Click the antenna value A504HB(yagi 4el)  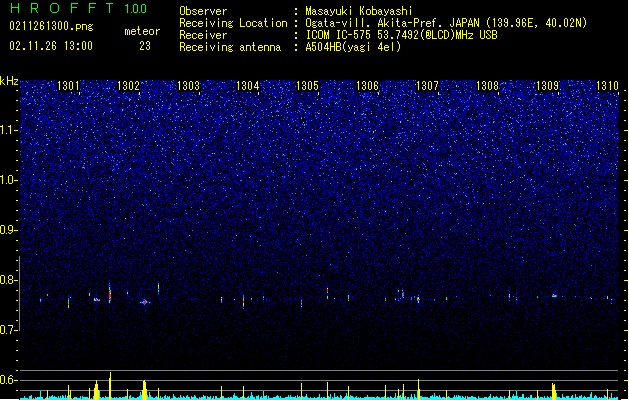point(353,47)
